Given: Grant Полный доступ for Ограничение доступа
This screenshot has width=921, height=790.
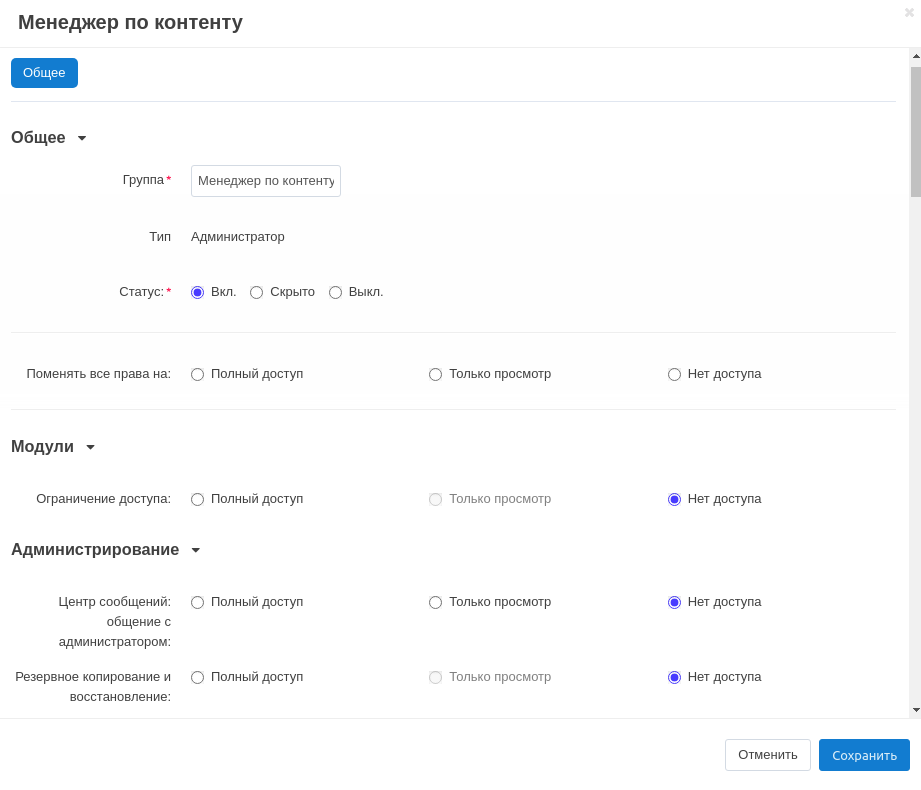Looking at the screenshot, I should pyautogui.click(x=198, y=499).
